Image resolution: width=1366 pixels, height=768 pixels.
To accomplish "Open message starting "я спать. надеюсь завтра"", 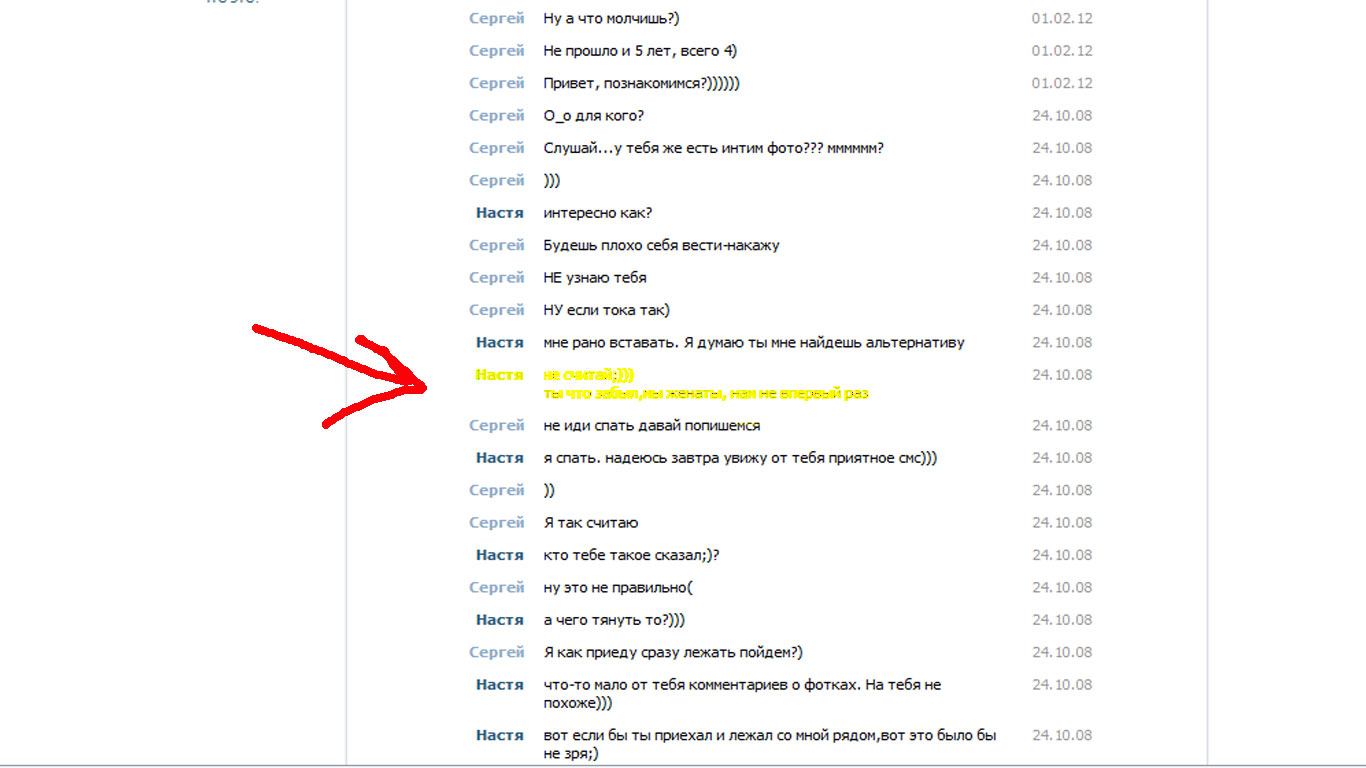I will coord(740,458).
